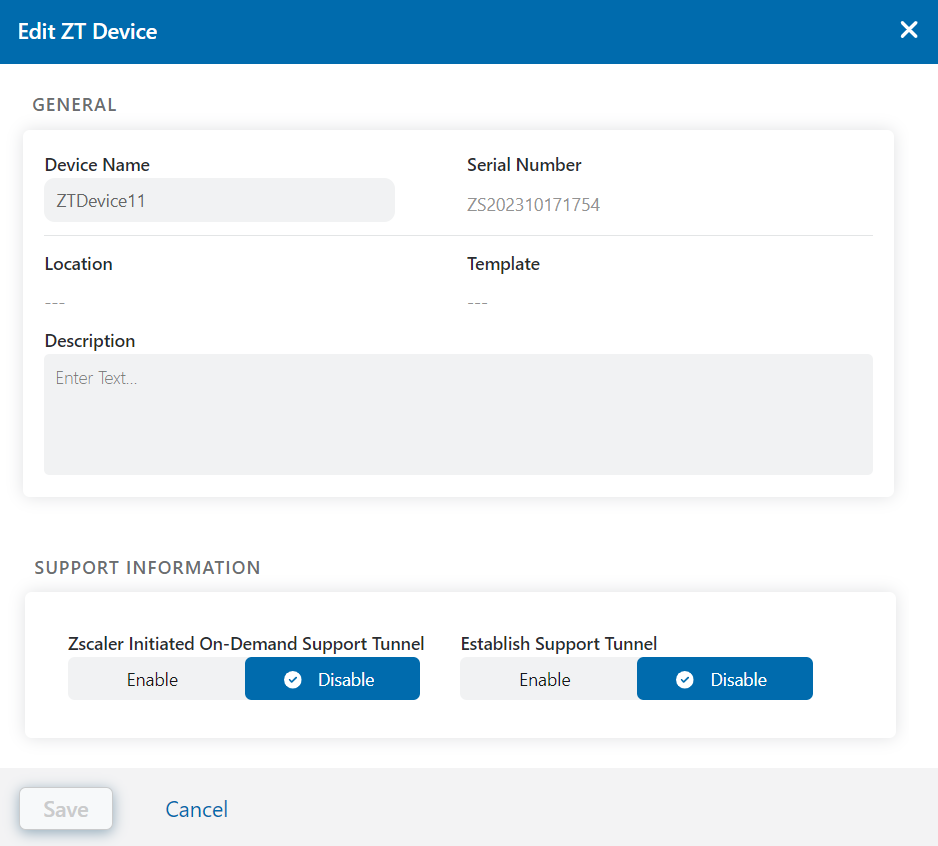Click the GENERAL section heading
The image size is (938, 846).
74,105
